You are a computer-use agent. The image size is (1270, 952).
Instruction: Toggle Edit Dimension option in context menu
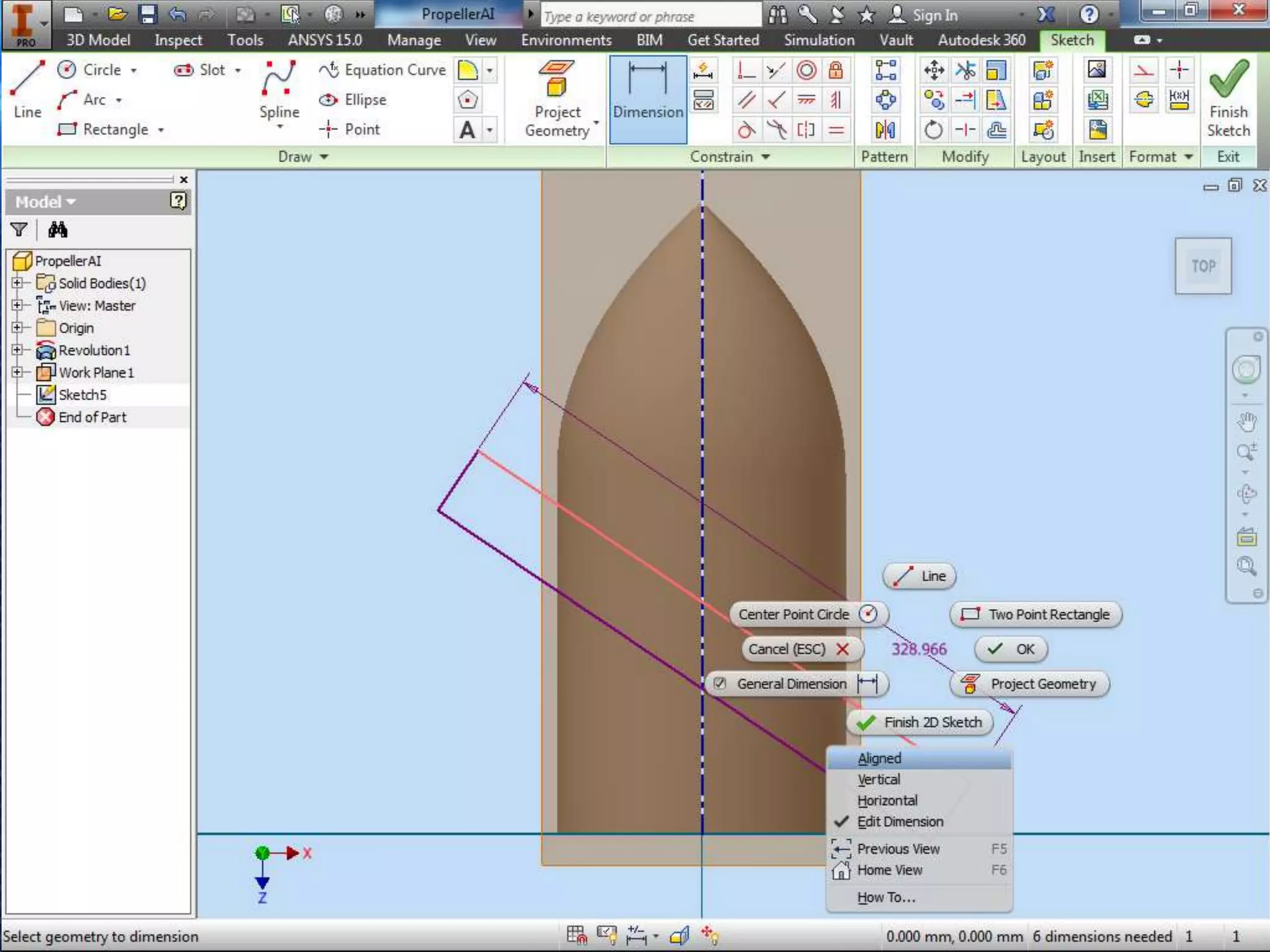point(899,822)
